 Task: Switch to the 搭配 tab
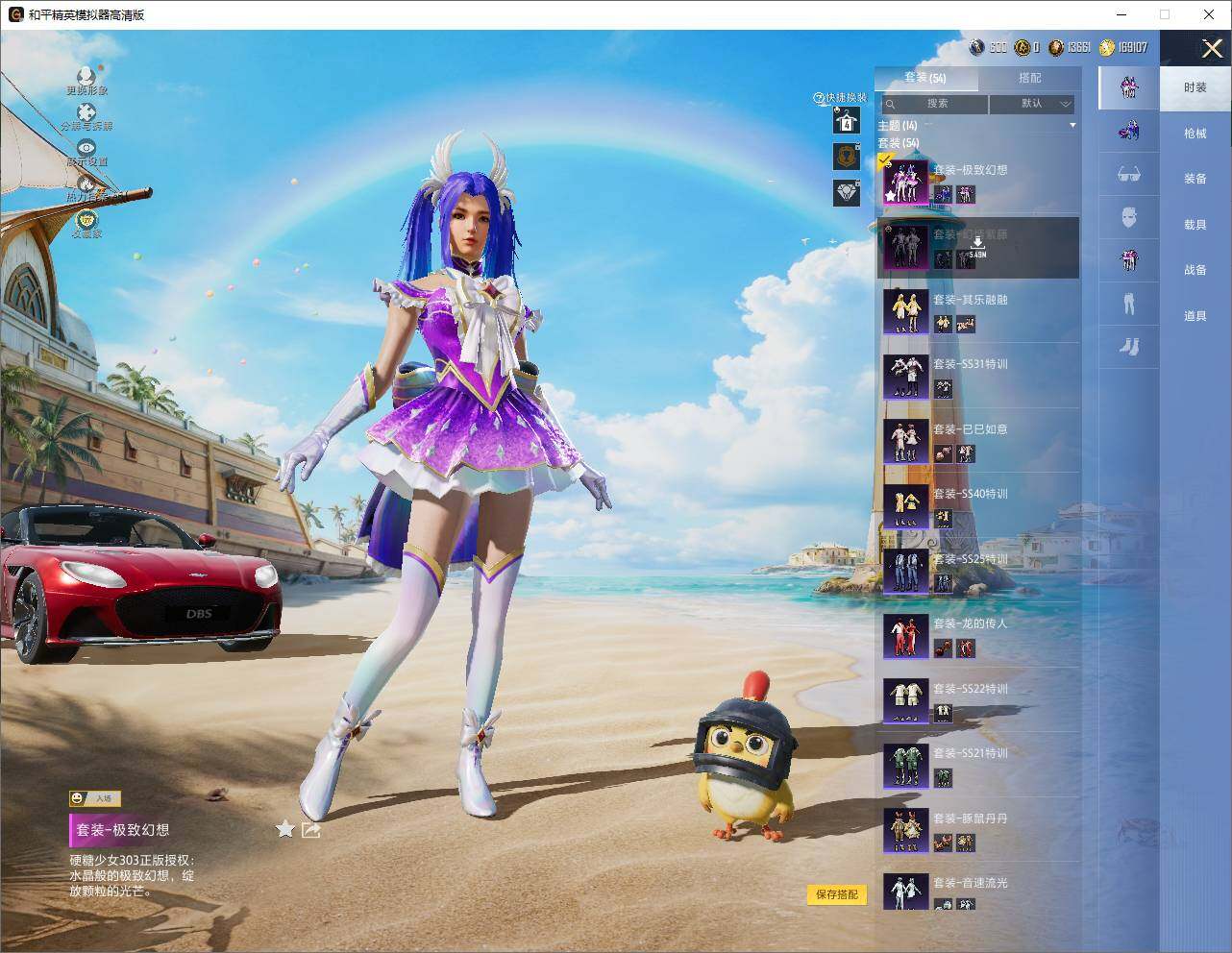point(1029,78)
